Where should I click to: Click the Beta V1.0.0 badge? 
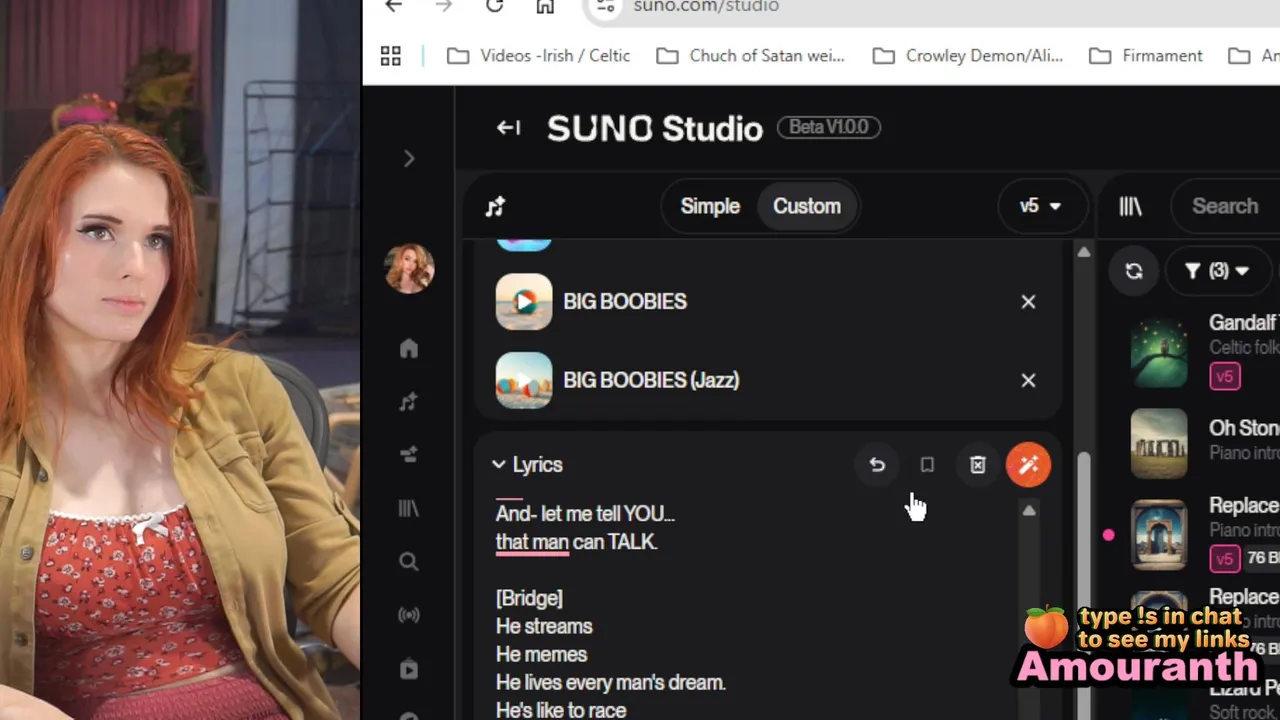click(828, 127)
